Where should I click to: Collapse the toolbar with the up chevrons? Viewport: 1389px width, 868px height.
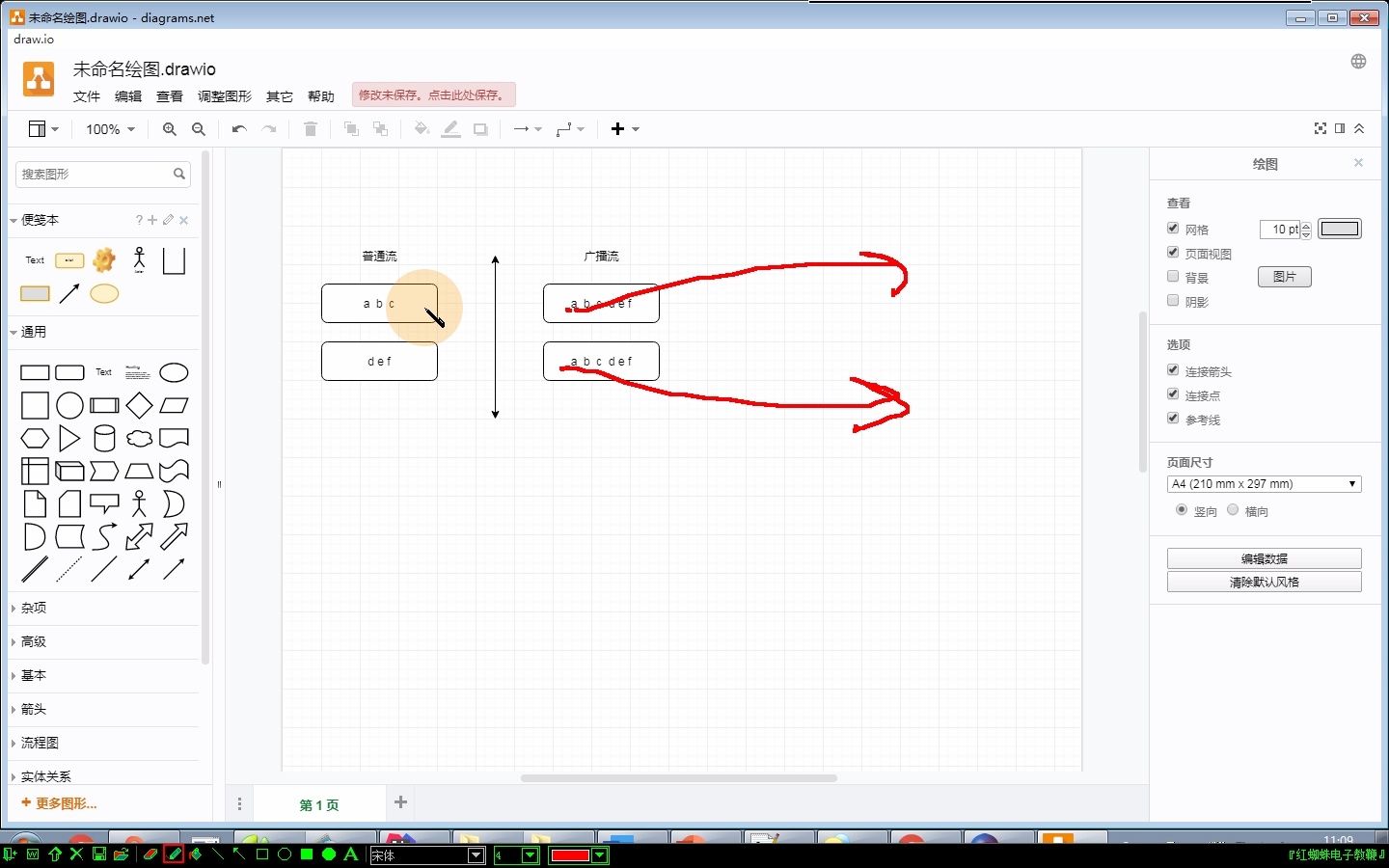(x=1359, y=128)
